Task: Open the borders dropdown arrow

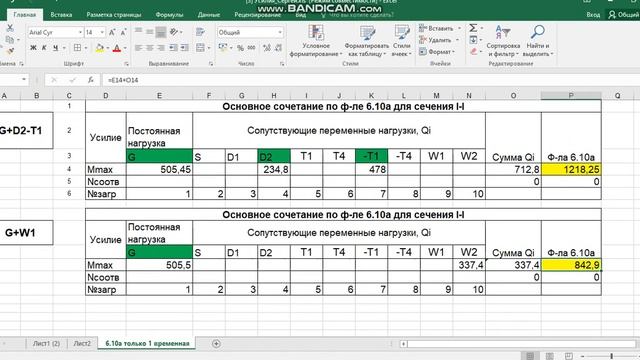Action: point(86,48)
